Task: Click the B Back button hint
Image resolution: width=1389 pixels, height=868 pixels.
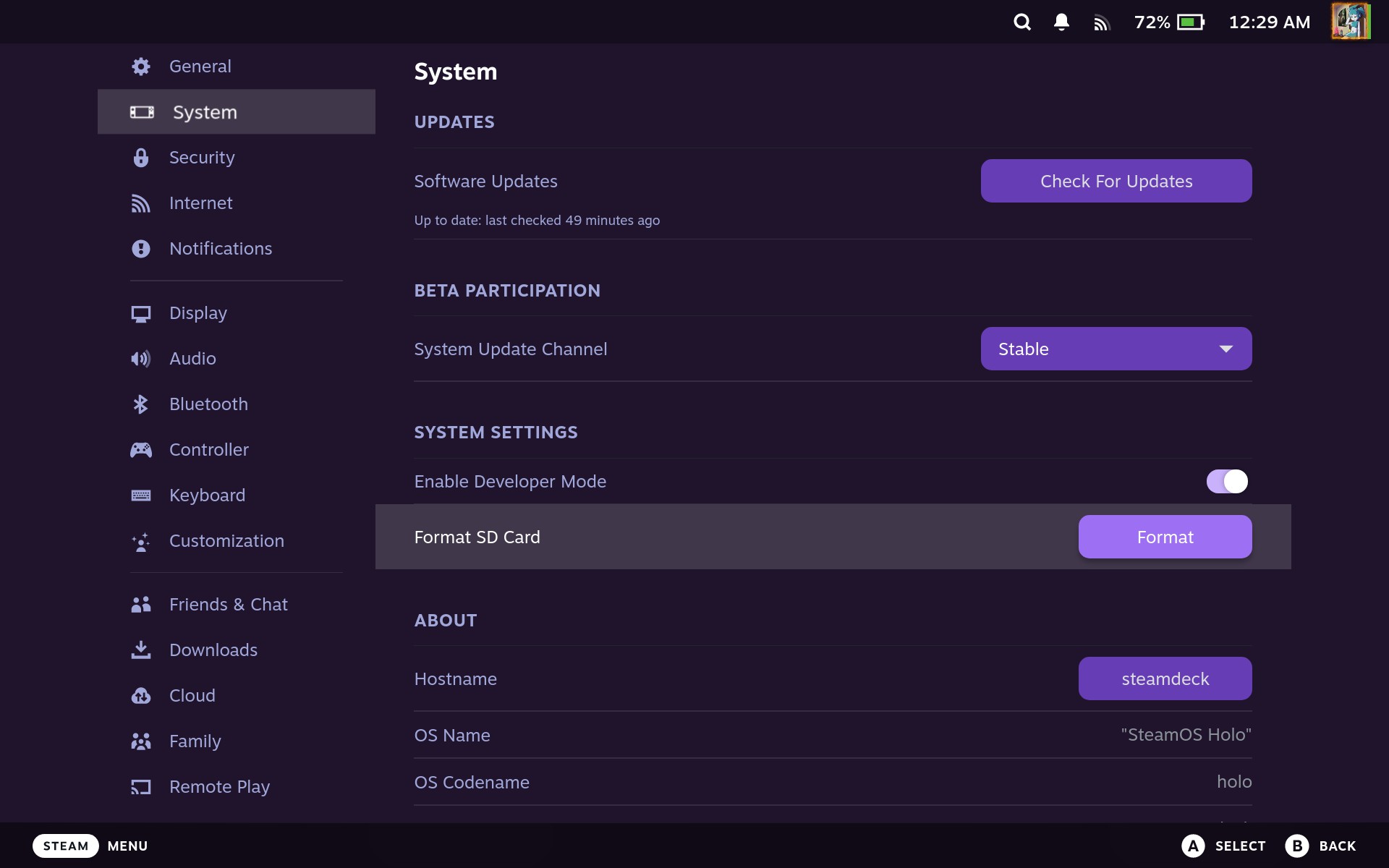Action: pos(1320,846)
